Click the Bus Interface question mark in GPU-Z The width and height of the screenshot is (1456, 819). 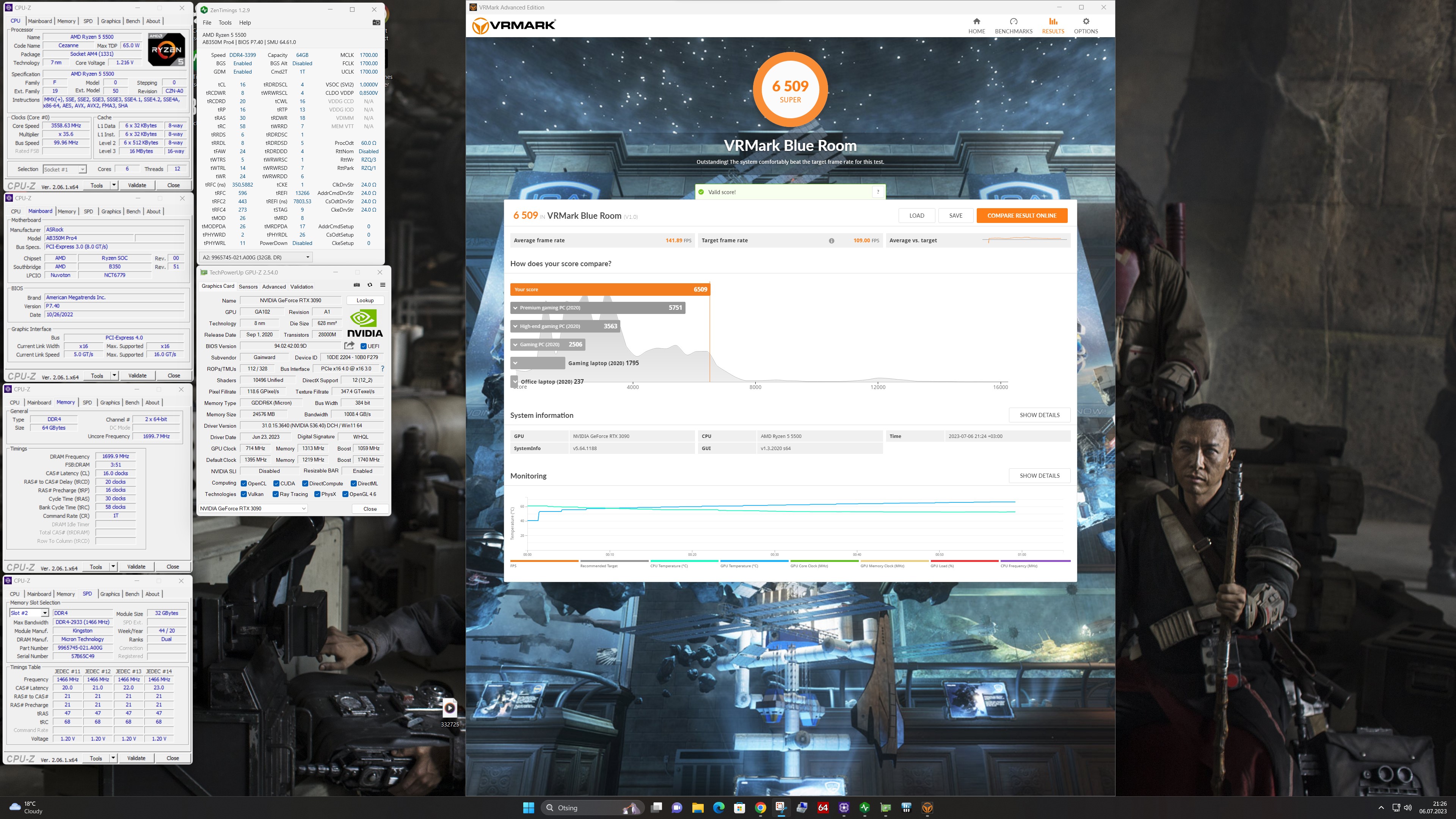[383, 369]
